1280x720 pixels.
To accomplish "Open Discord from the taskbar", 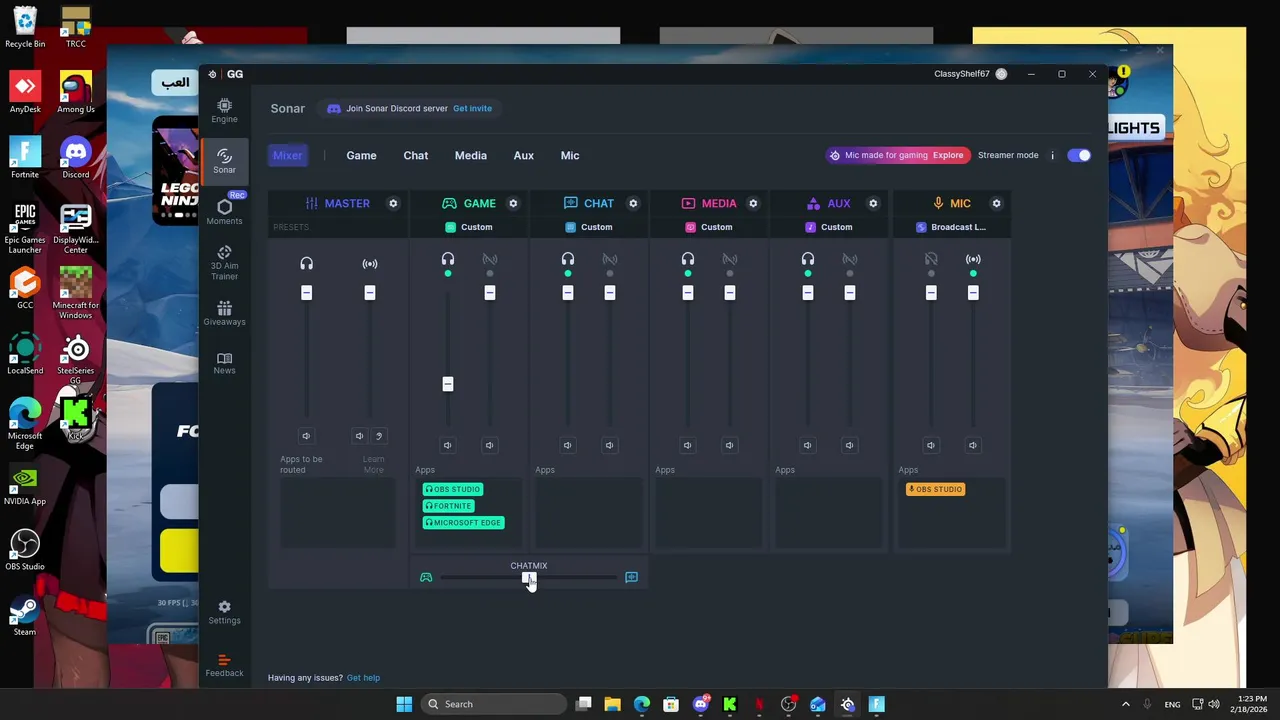I will (x=701, y=704).
